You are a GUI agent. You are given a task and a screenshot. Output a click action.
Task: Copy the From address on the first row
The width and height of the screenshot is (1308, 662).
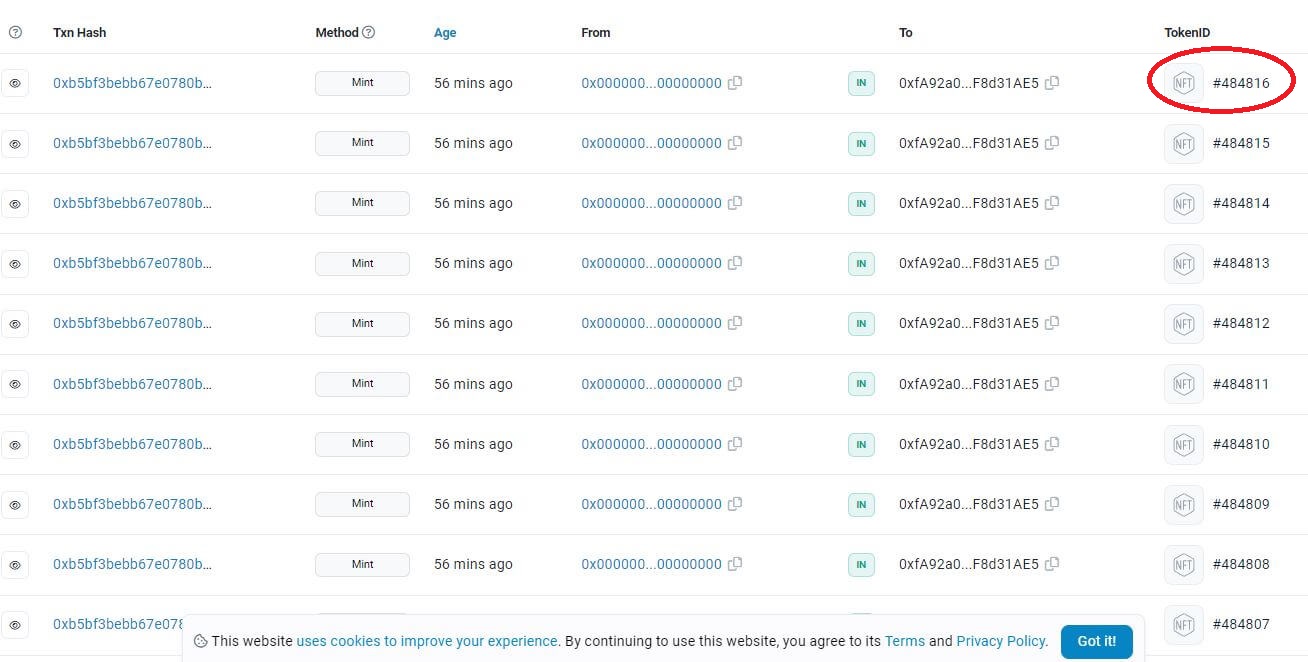point(735,84)
